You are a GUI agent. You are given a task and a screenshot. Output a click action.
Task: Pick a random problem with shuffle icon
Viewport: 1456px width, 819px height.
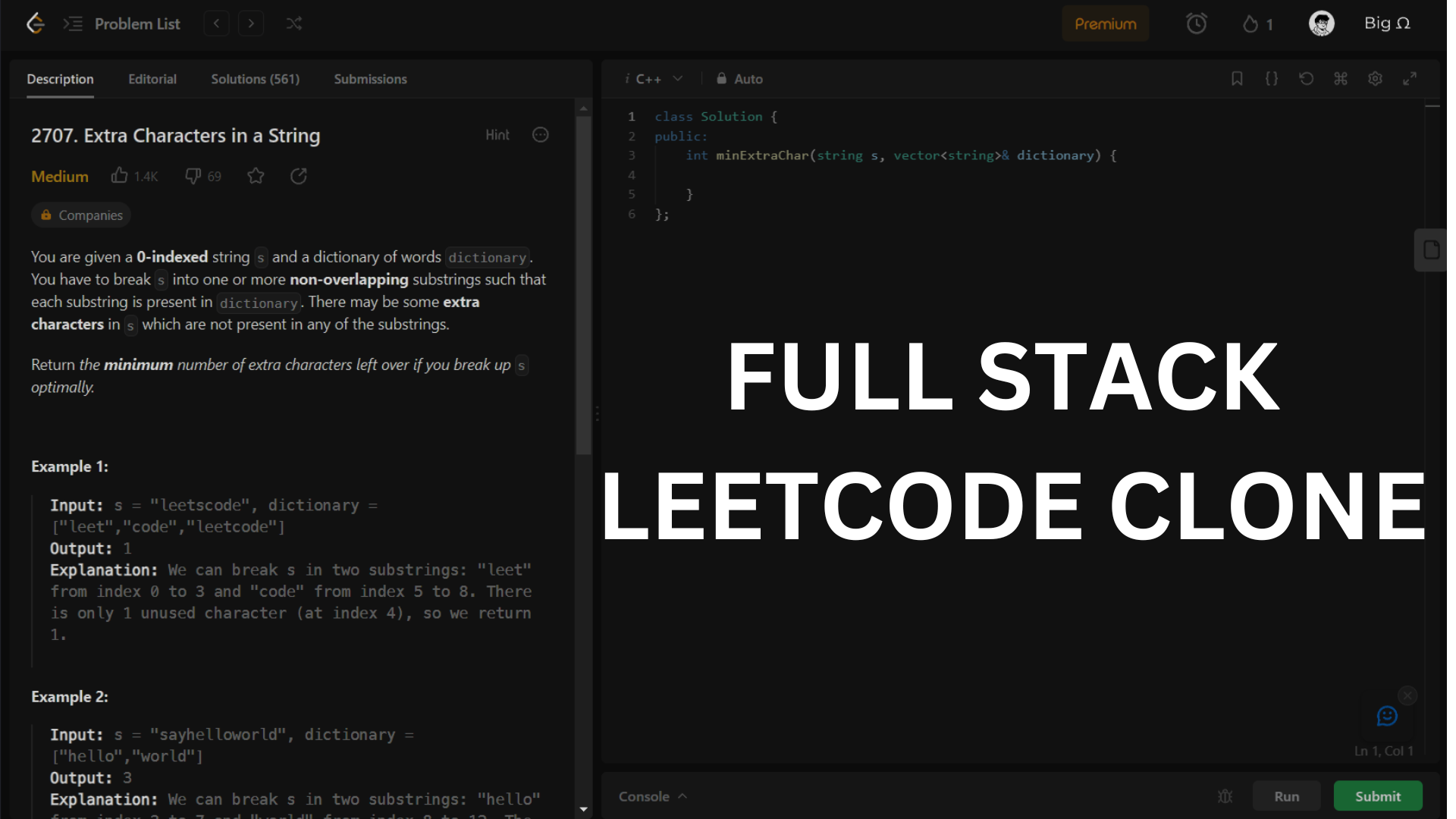pyautogui.click(x=294, y=24)
